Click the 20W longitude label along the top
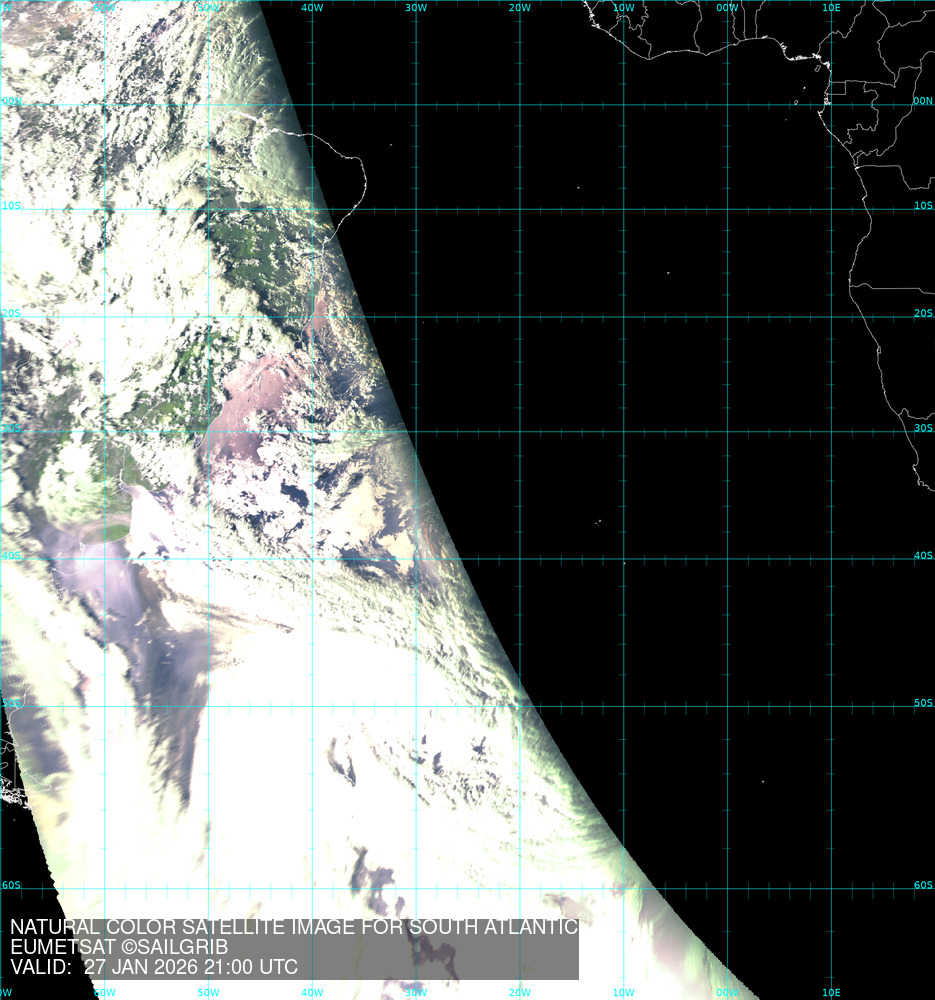This screenshot has width=935, height=1000. 519,7
